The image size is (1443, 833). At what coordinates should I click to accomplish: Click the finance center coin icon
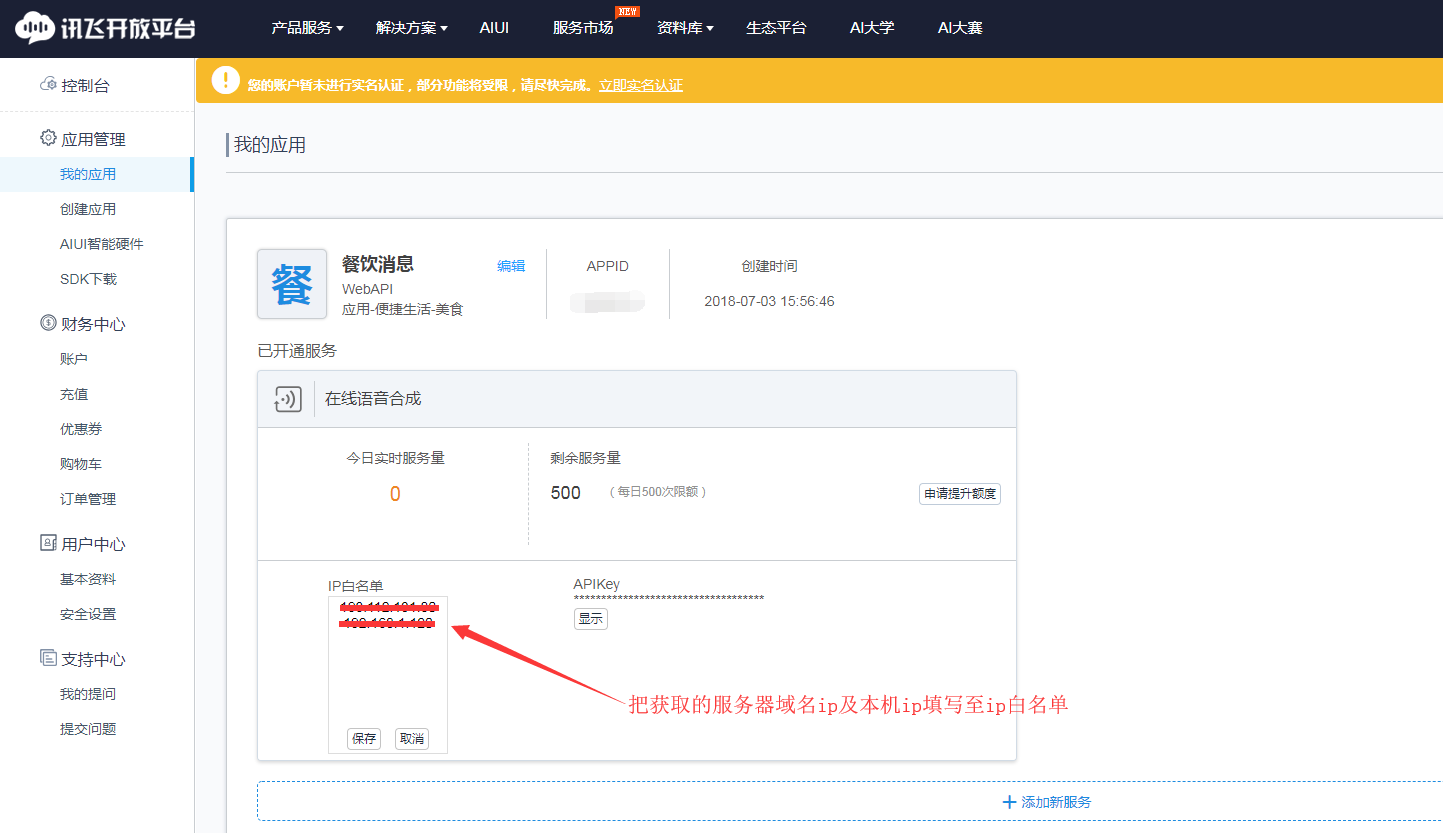coord(48,323)
